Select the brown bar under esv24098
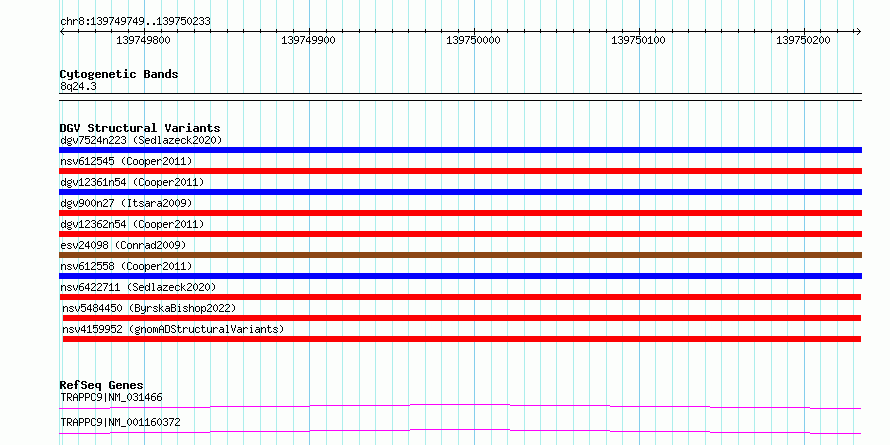The height and width of the screenshot is (445, 890). 460,255
